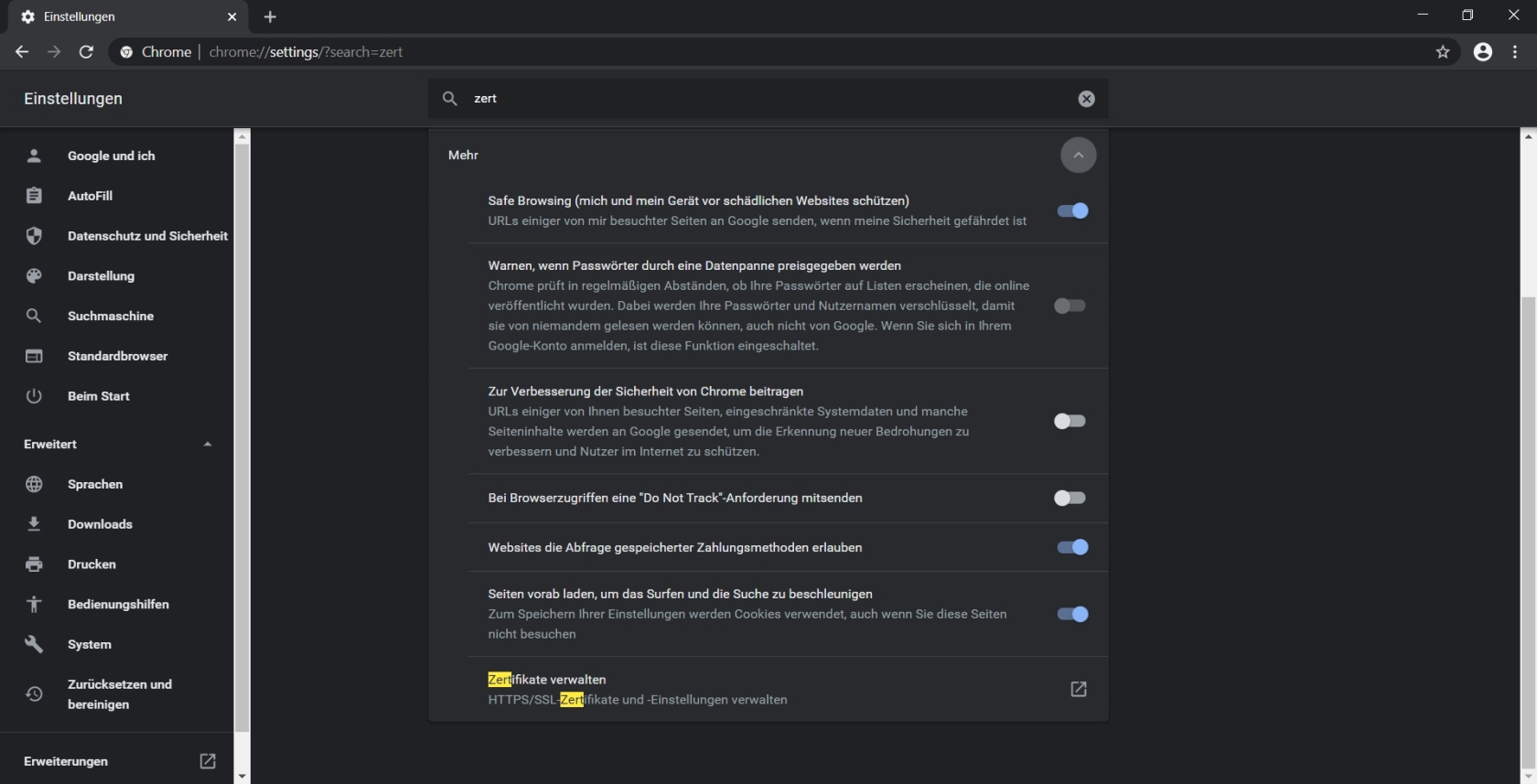Click Zertifikate verwalten row title
This screenshot has width=1537, height=784.
tap(547, 680)
